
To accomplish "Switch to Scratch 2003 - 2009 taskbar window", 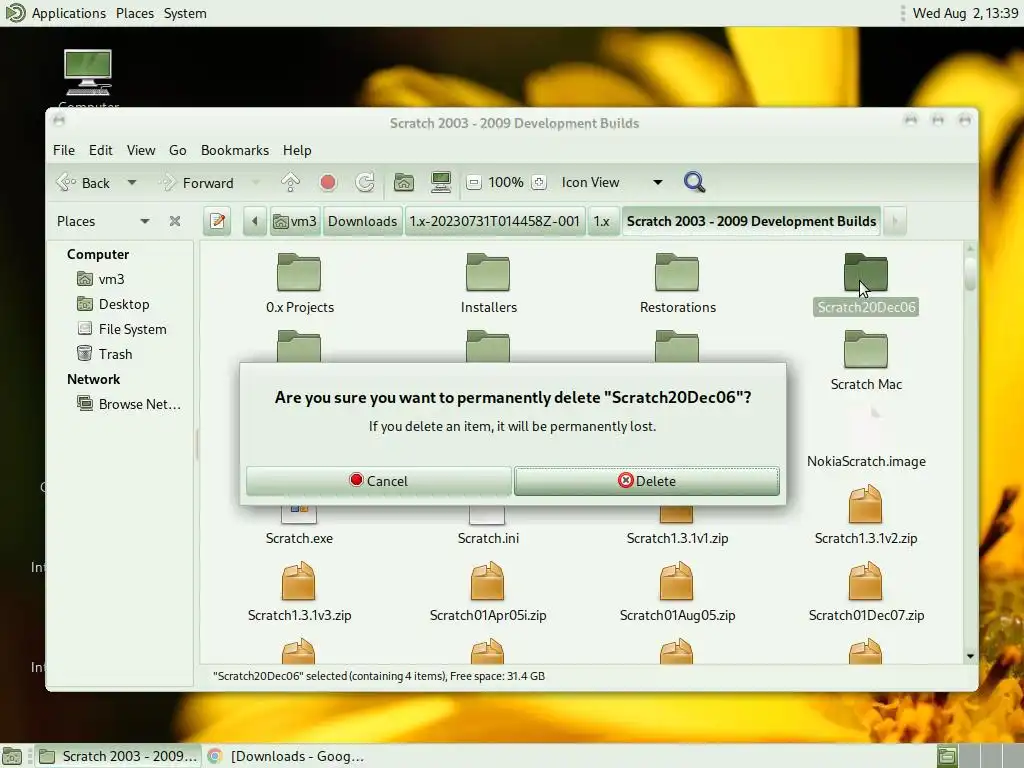I will coord(118,756).
